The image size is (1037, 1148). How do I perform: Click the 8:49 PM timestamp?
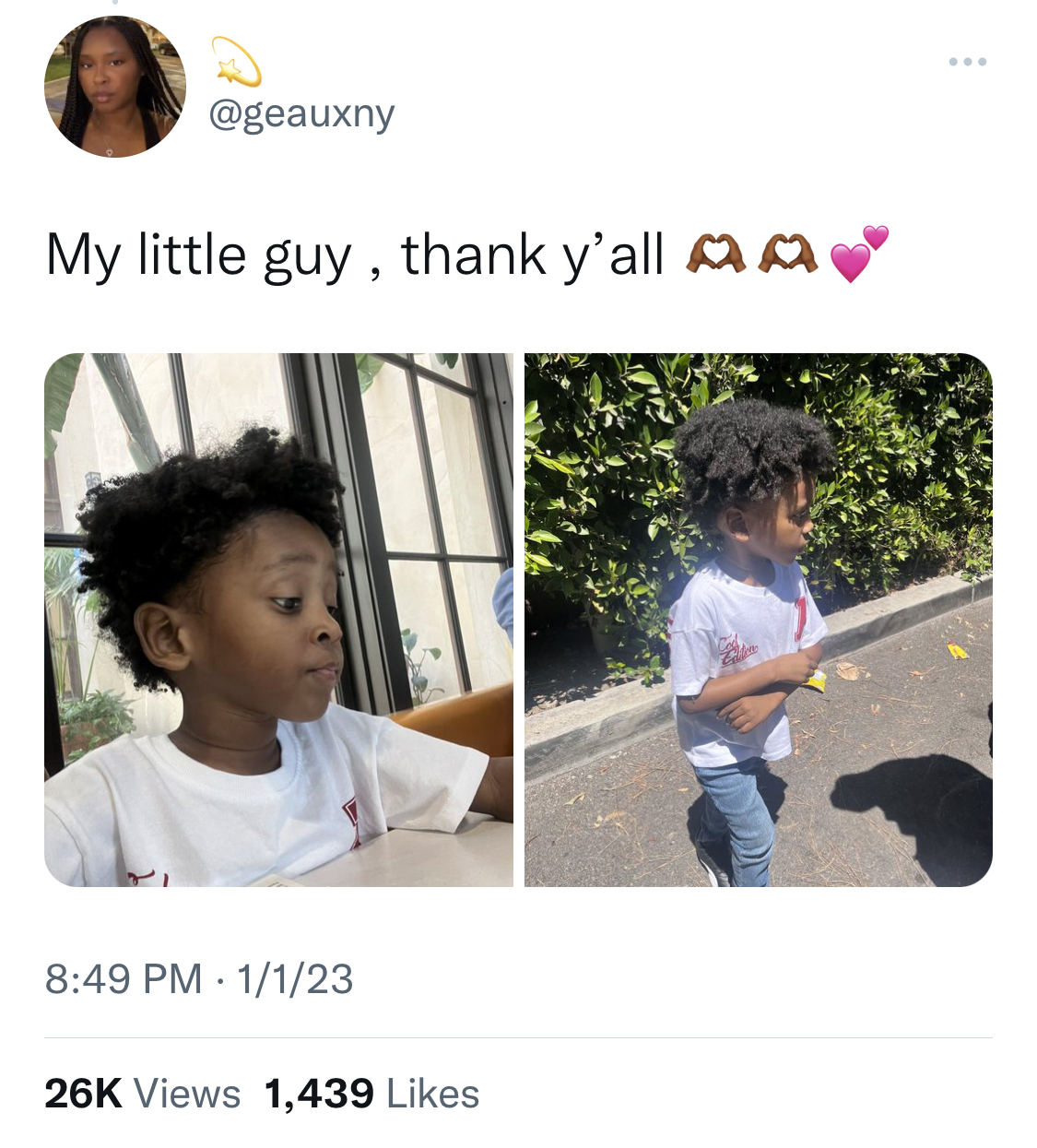pyautogui.click(x=124, y=978)
